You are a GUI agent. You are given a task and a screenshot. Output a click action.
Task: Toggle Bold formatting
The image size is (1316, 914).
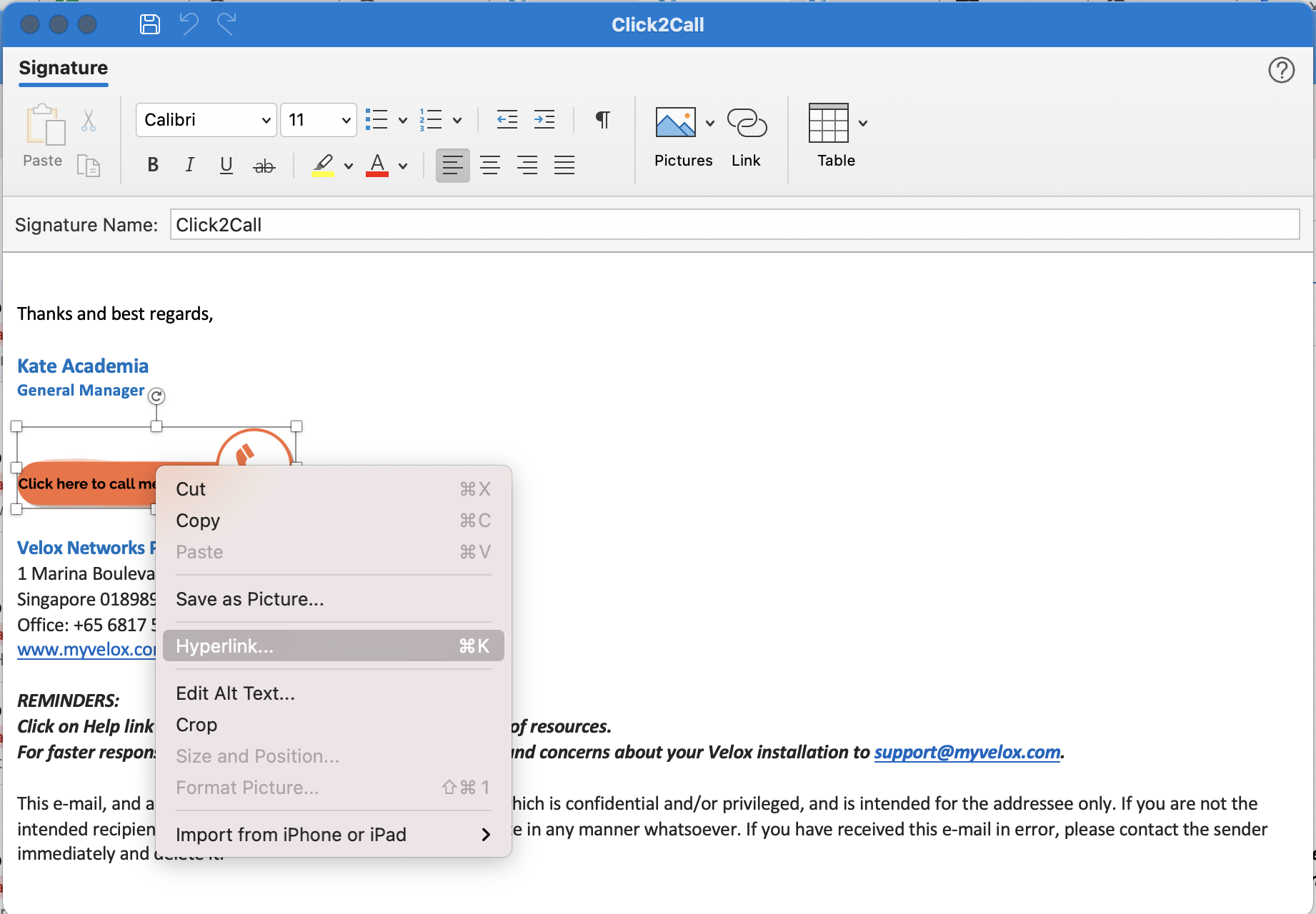(153, 166)
